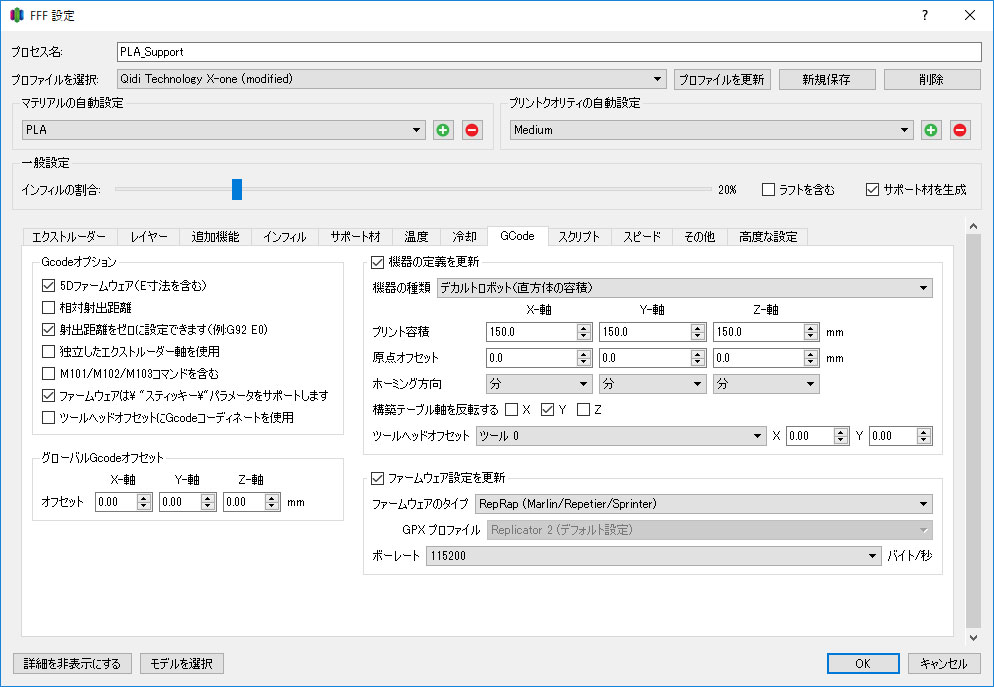The image size is (994, 687).
Task: Toggle サポート材を生成 checkbox
Action: coord(872,189)
